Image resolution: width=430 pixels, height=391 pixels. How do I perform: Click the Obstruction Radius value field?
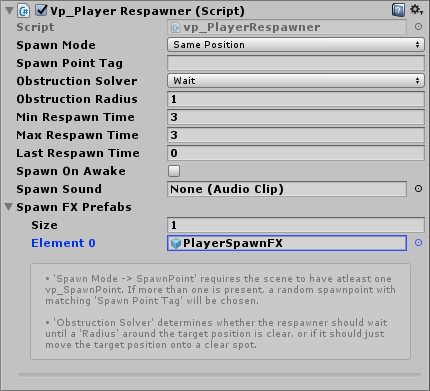coord(296,99)
